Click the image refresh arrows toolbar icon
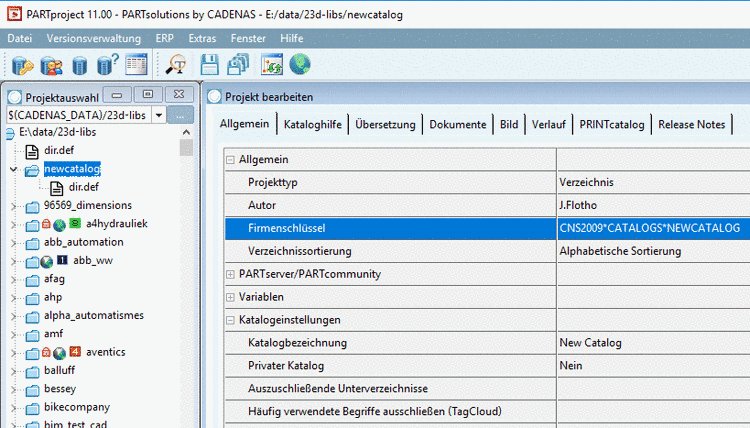The image size is (750, 428). (x=272, y=65)
